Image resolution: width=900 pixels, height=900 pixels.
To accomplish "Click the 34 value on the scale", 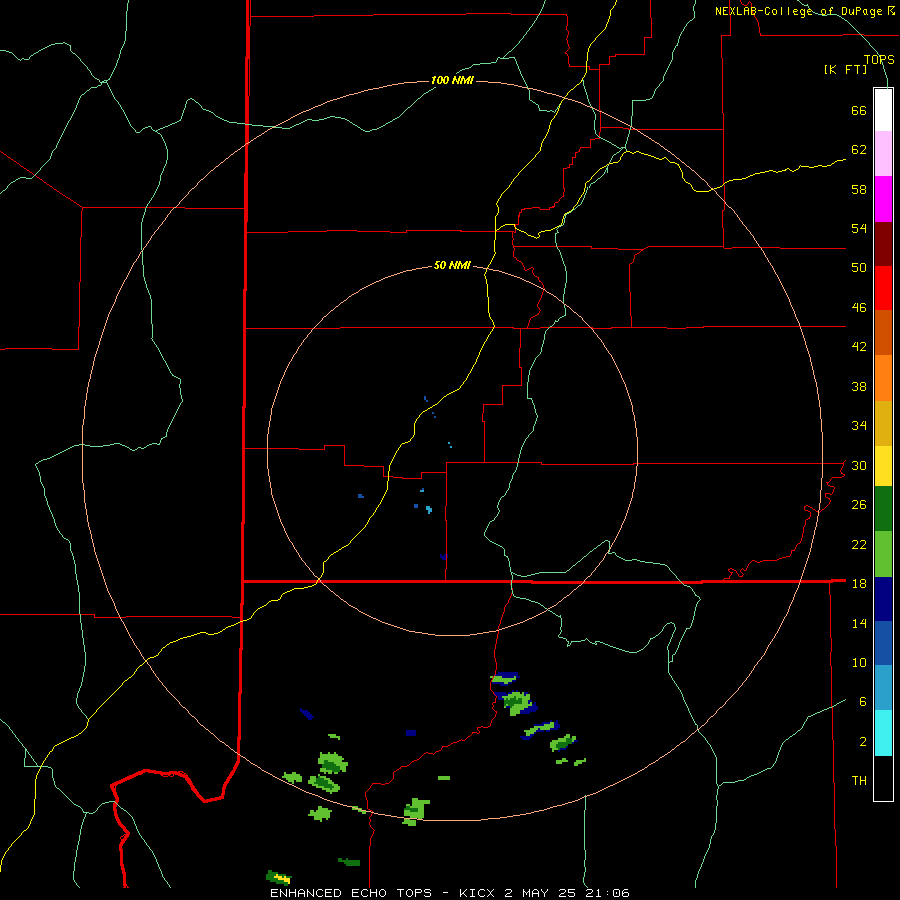I will tap(859, 426).
